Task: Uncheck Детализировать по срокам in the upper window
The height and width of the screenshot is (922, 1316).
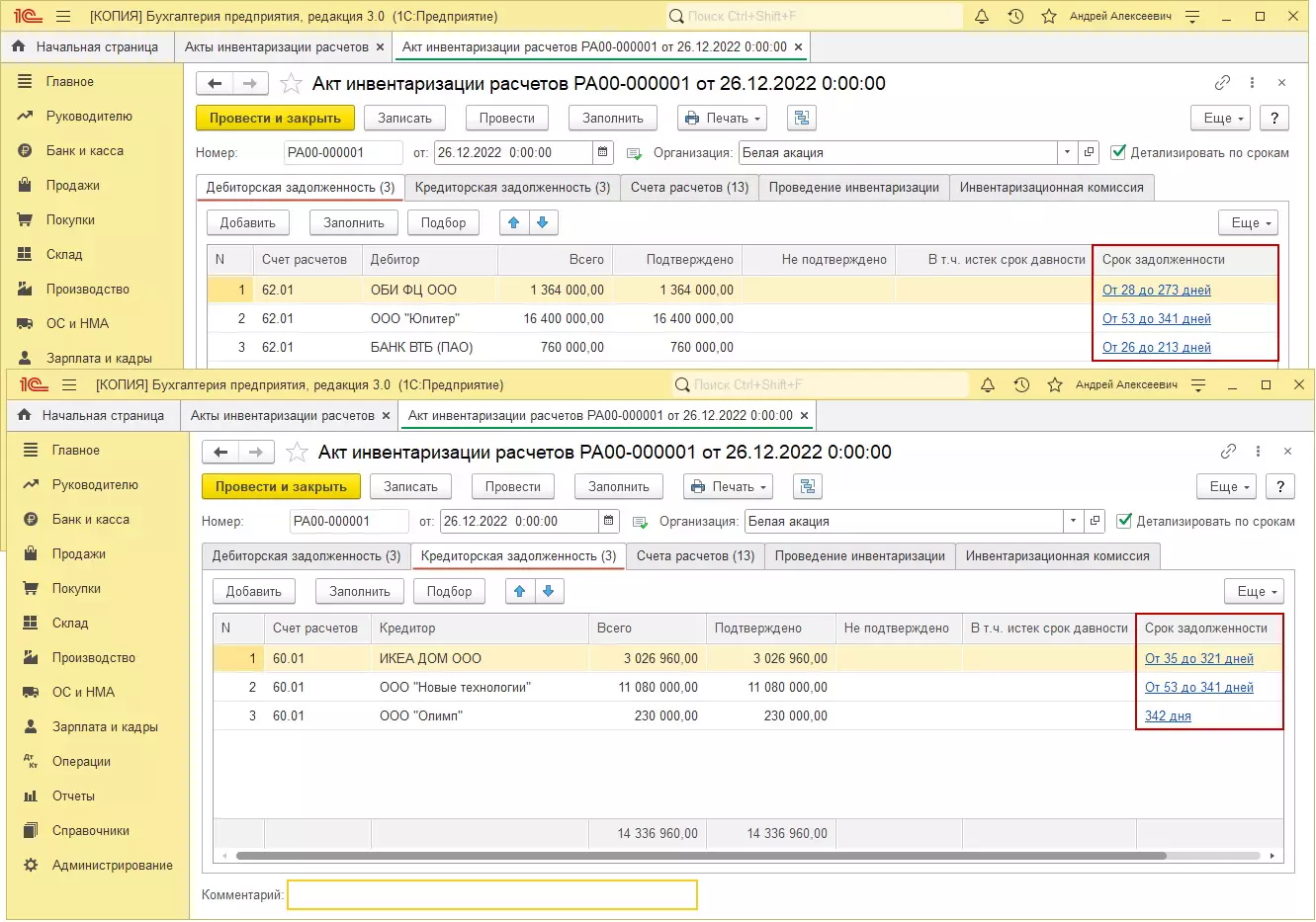Action: (x=1119, y=153)
